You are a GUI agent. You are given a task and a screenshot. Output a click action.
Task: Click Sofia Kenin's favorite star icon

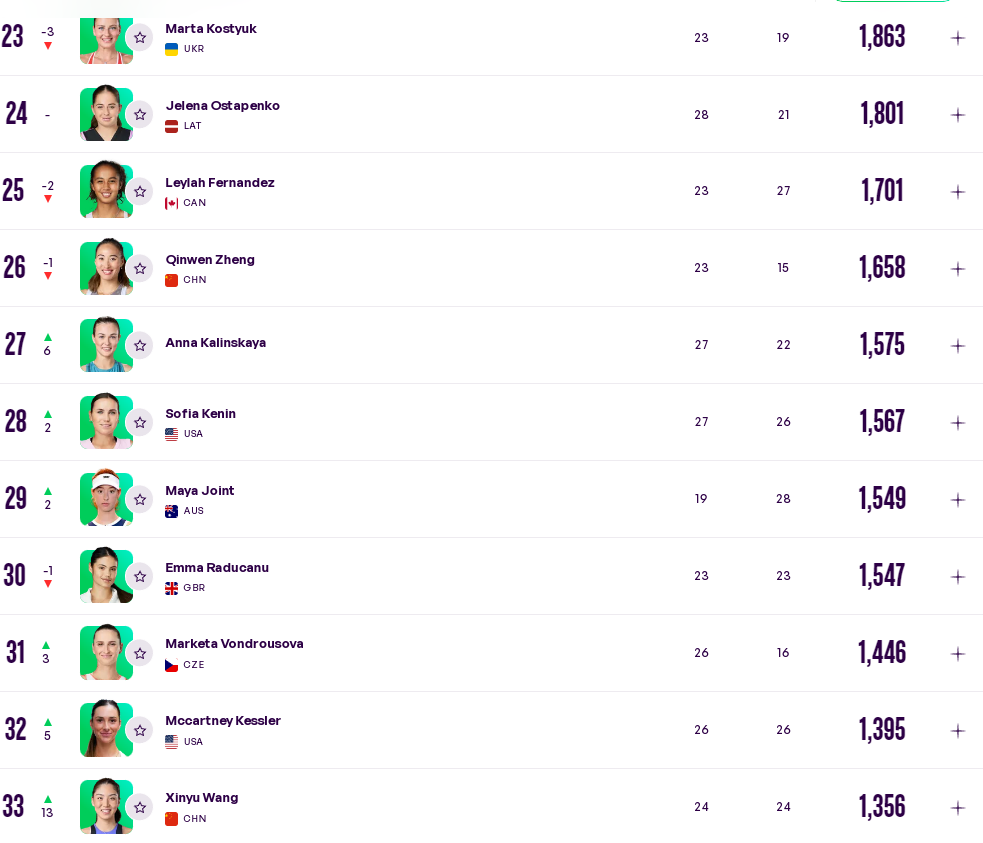[140, 423]
